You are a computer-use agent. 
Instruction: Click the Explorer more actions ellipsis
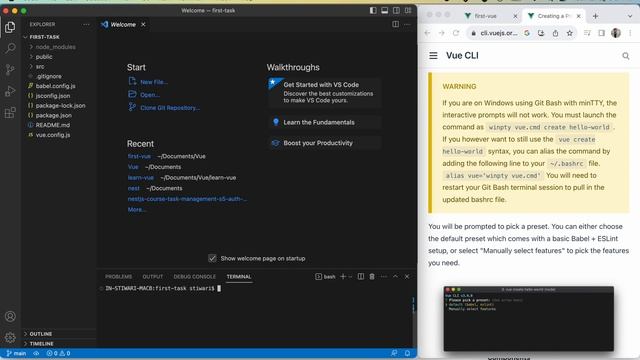coord(86,24)
